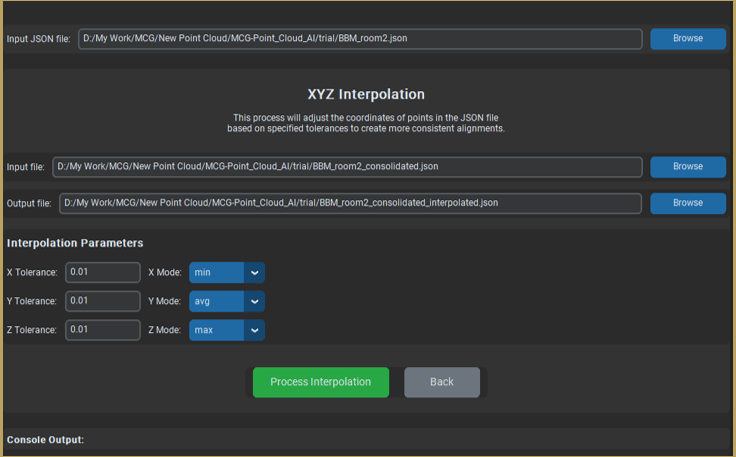Start the Process Interpolation button
This screenshot has height=457, width=736.
(321, 382)
